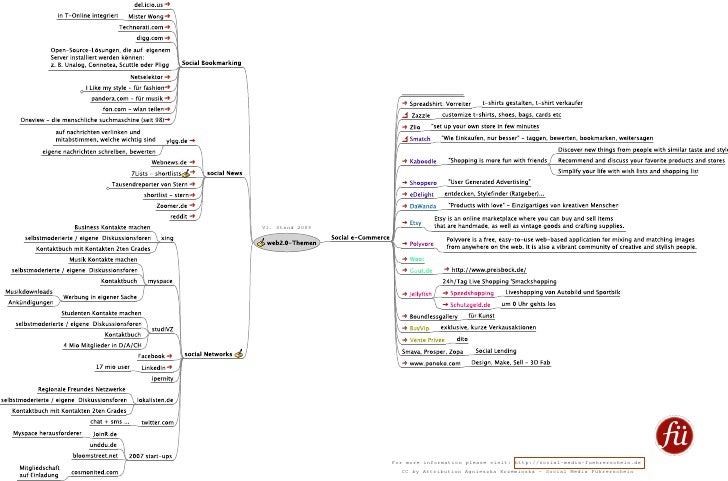Open the arrow link before Schutzgeld.de
728x481 pixels.
coord(446,305)
